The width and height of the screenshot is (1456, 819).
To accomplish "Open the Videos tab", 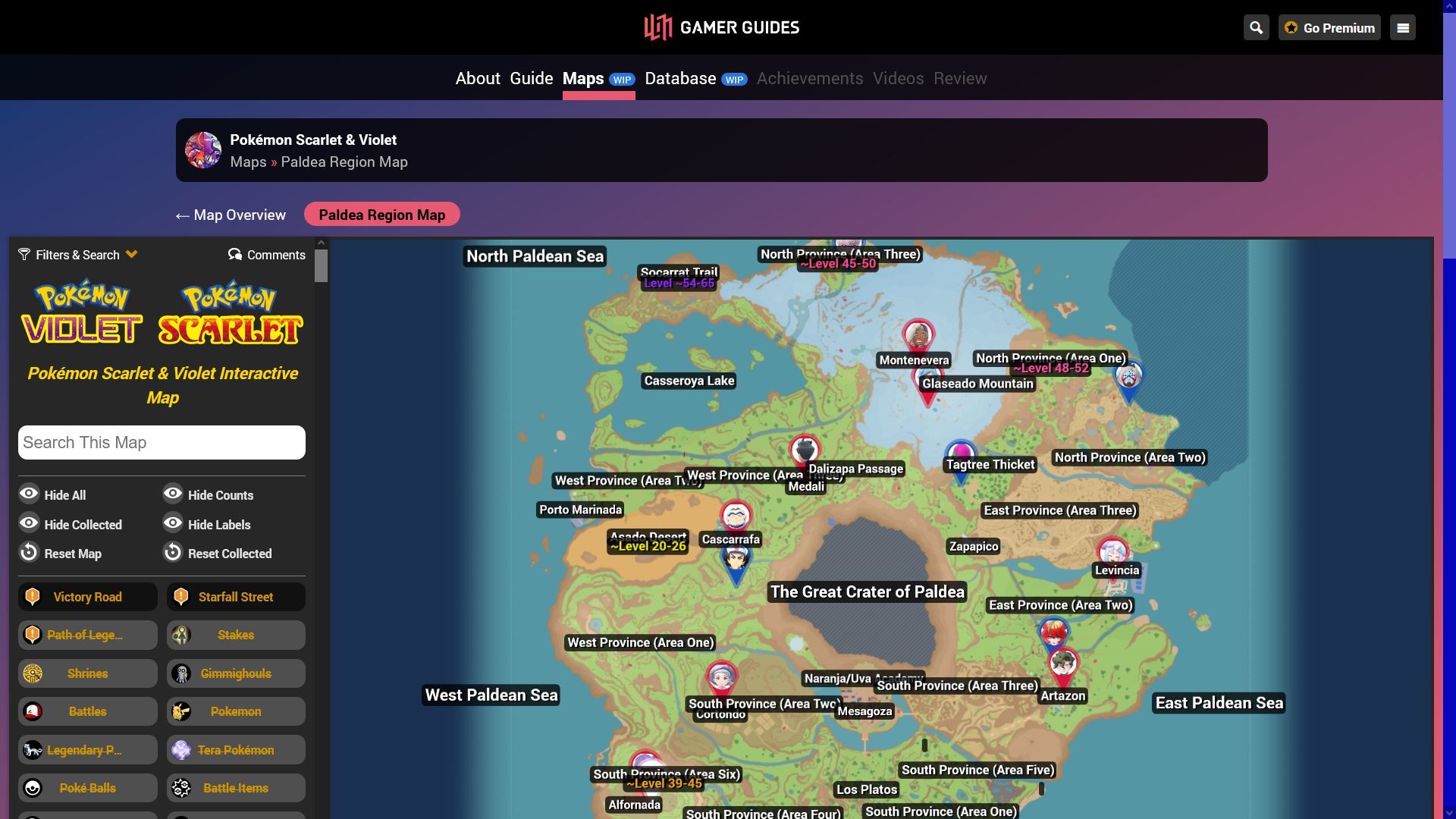I will (x=898, y=78).
